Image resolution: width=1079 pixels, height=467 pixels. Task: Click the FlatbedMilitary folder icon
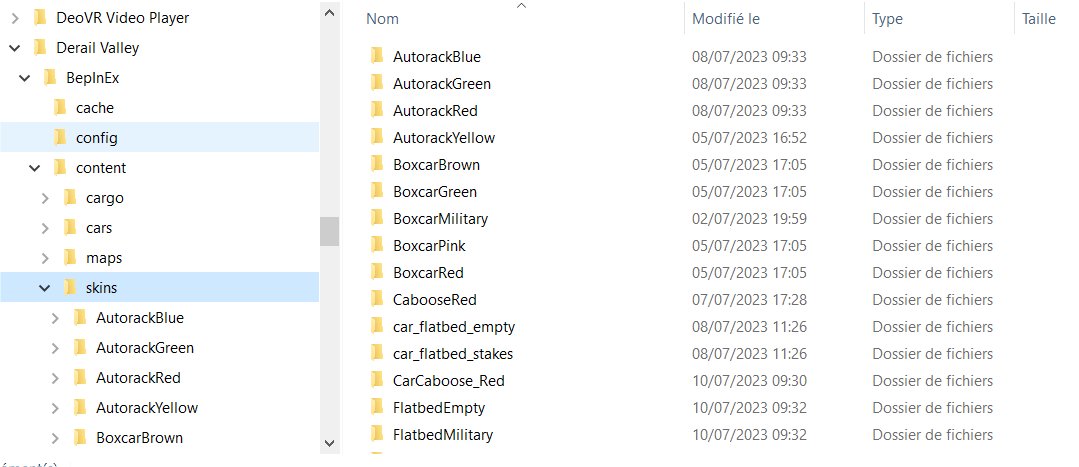pos(376,434)
